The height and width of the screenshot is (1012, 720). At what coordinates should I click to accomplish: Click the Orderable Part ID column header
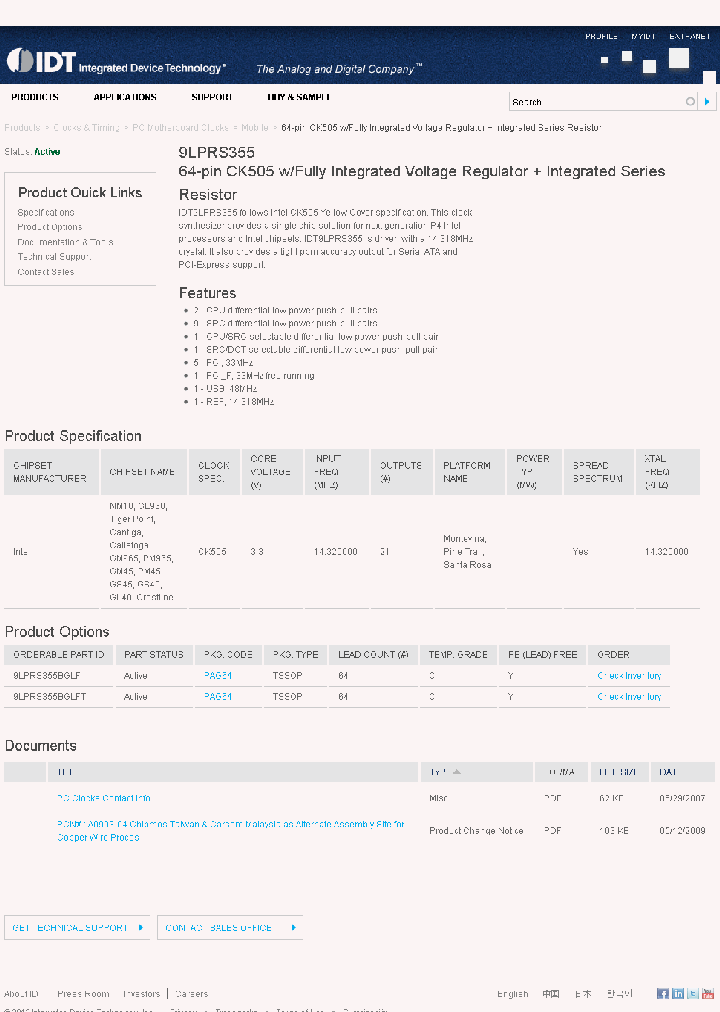pos(59,654)
